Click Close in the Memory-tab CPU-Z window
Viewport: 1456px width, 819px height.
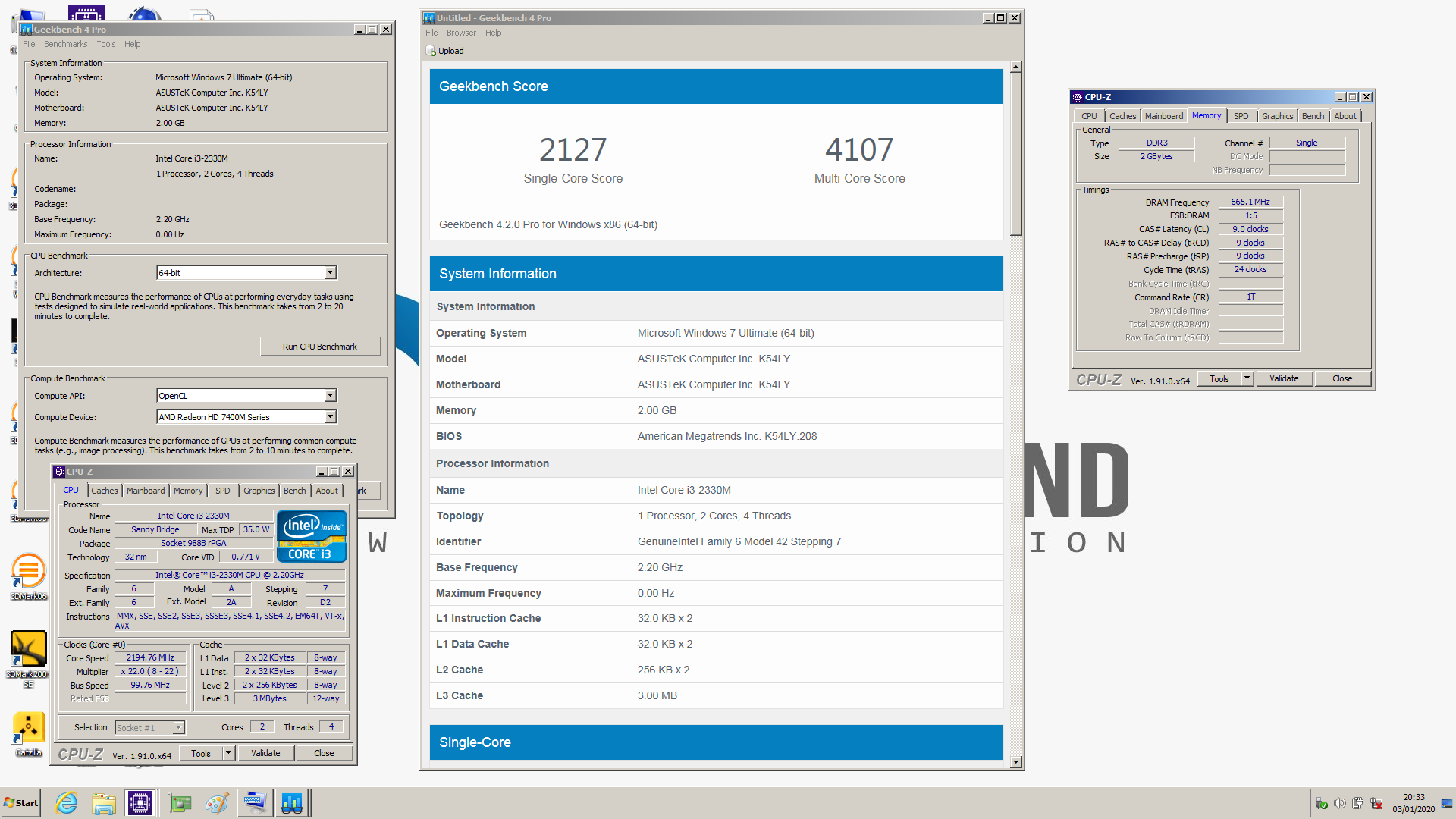point(1342,378)
